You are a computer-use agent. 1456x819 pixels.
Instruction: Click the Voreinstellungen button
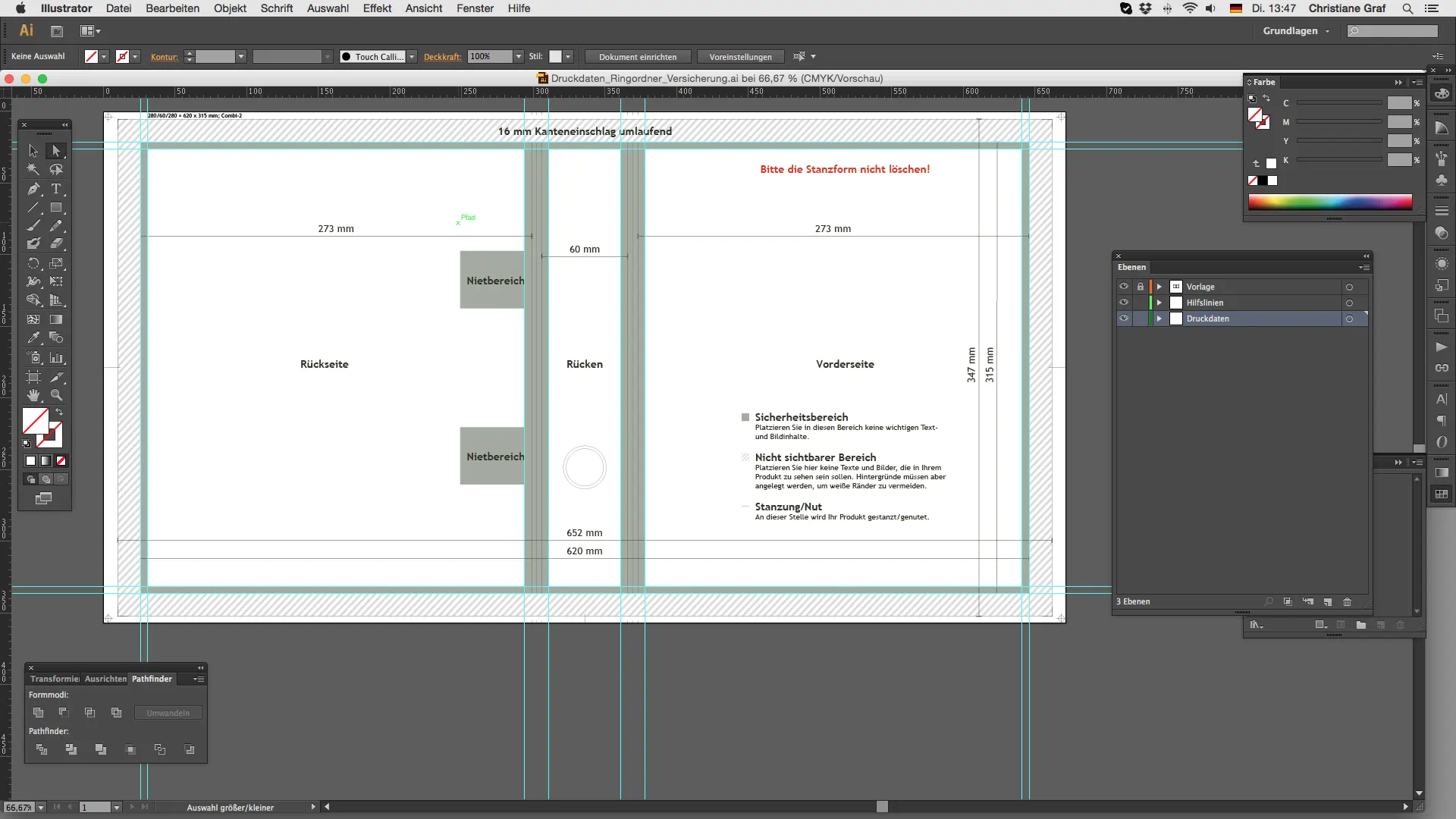tap(740, 57)
